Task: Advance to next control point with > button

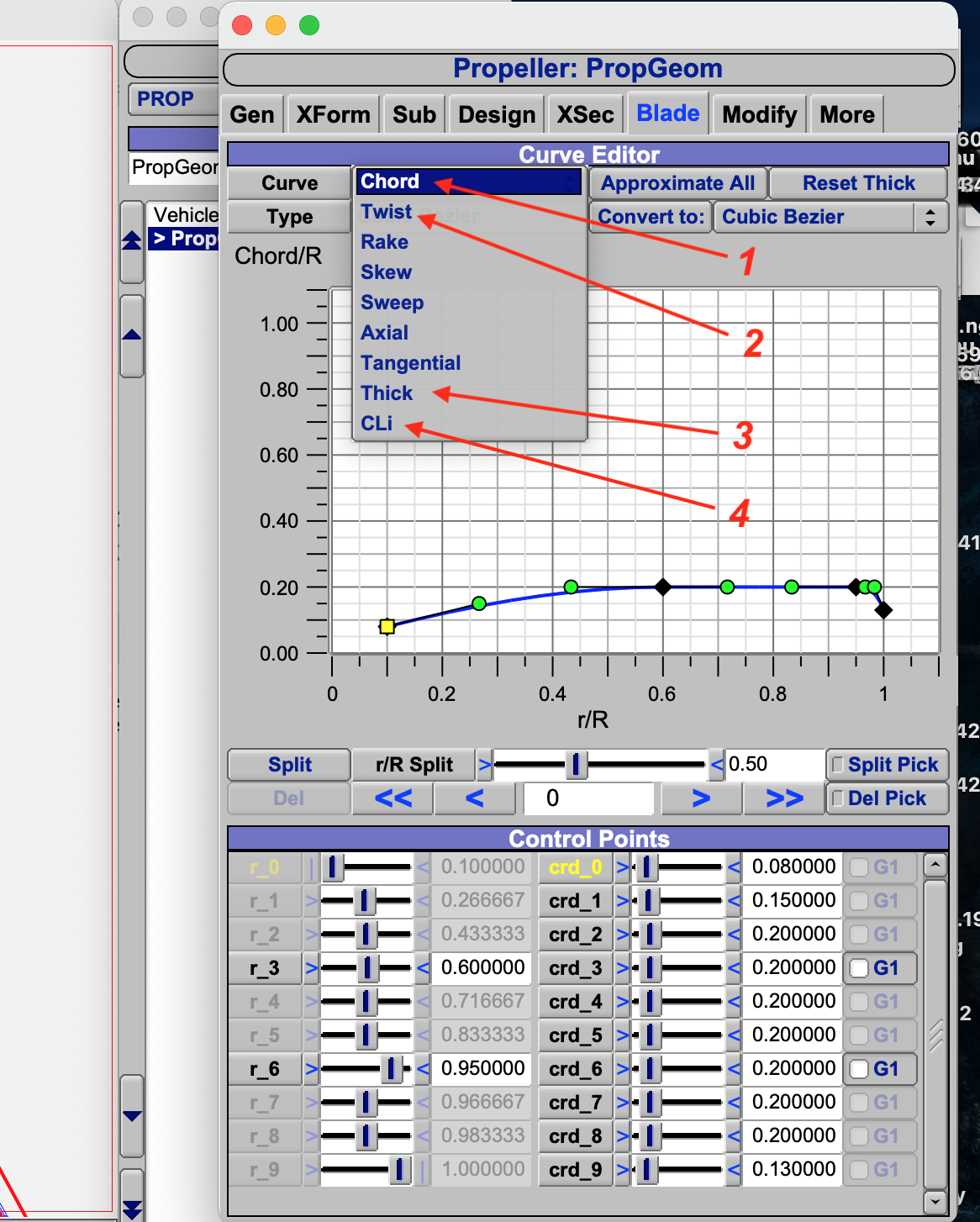Action: pos(701,798)
